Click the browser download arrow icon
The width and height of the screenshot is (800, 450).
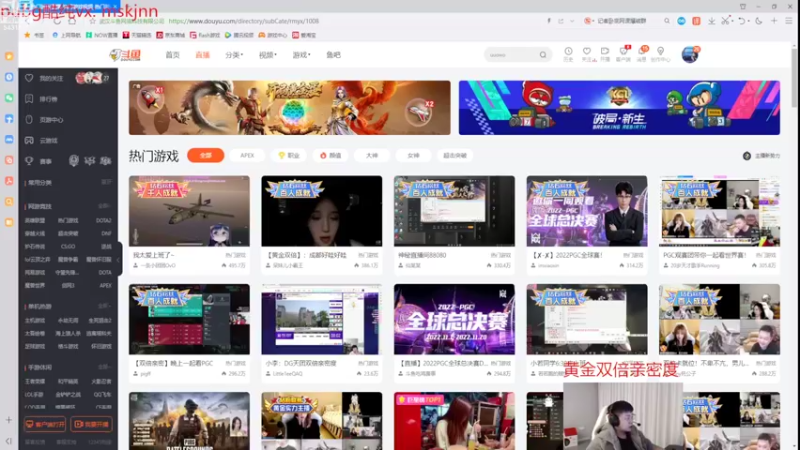coord(711,21)
